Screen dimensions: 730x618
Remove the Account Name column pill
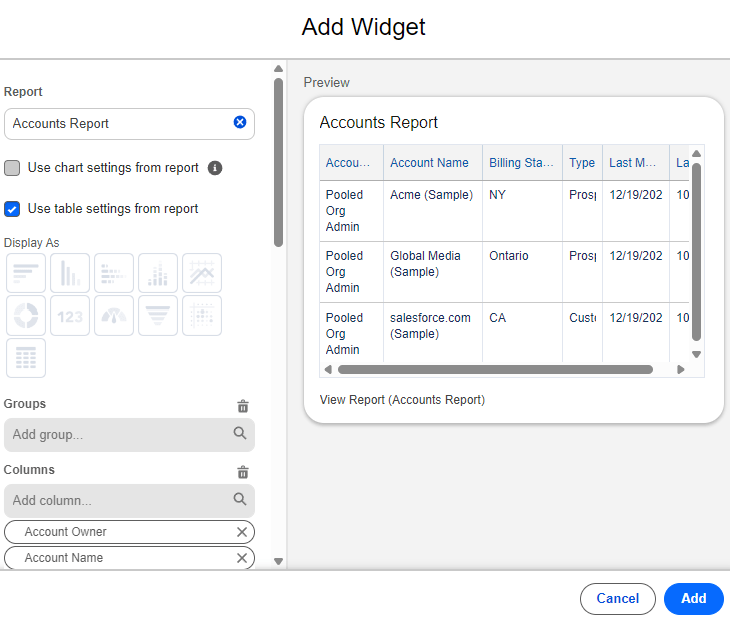(241, 558)
